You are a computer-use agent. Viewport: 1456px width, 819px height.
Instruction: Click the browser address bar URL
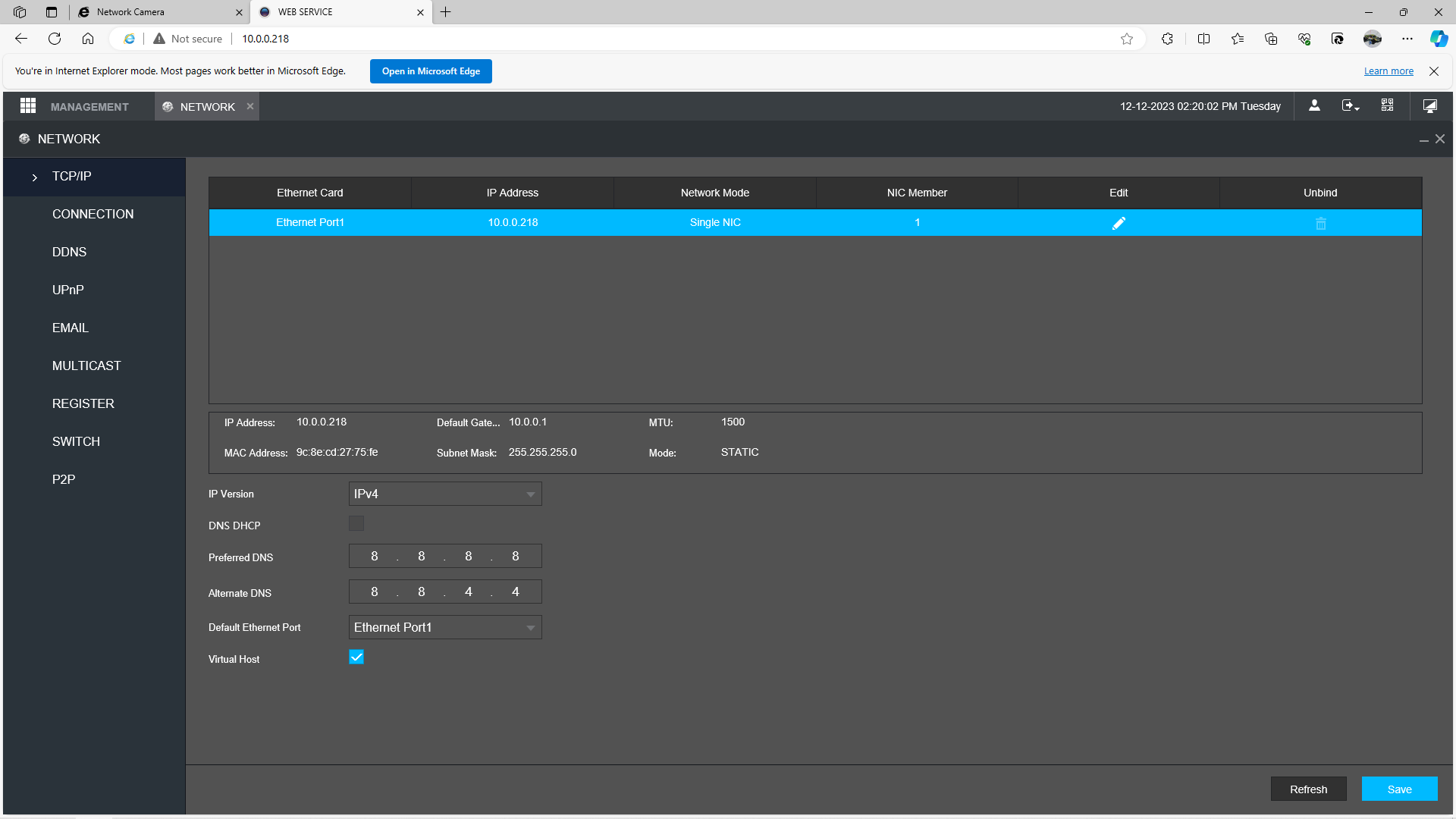pos(266,39)
